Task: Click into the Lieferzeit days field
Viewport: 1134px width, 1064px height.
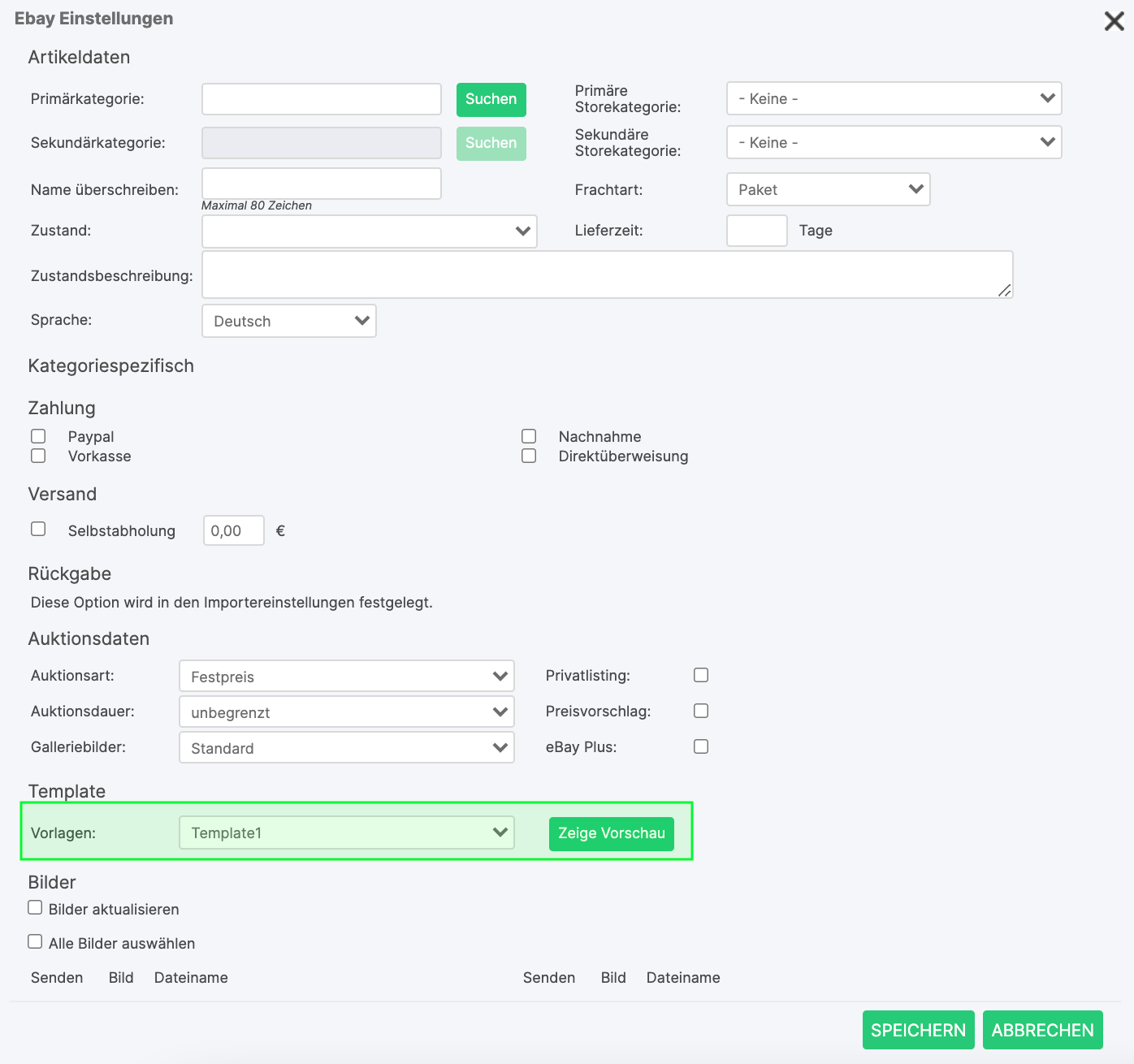Action: point(756,231)
